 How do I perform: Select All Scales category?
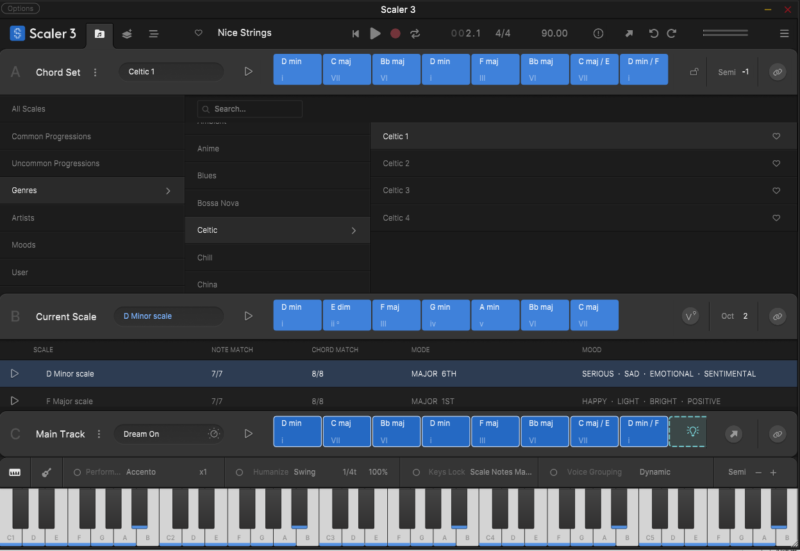click(92, 109)
